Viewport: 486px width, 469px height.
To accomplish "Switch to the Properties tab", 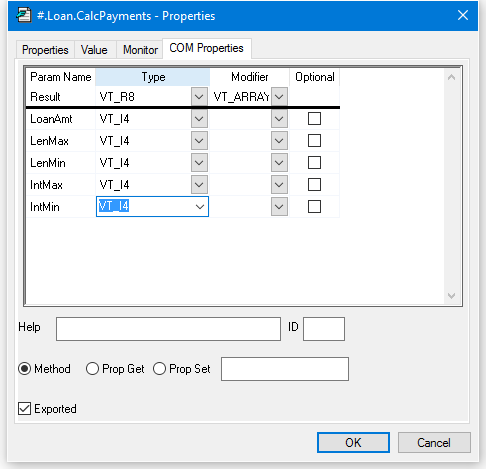I will (45, 50).
